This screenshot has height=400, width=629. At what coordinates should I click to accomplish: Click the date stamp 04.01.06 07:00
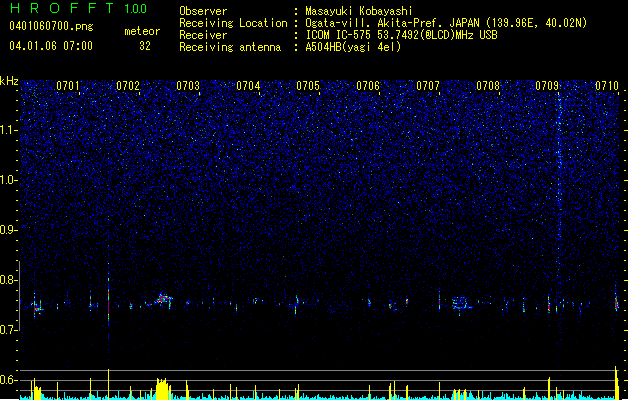pyautogui.click(x=51, y=46)
